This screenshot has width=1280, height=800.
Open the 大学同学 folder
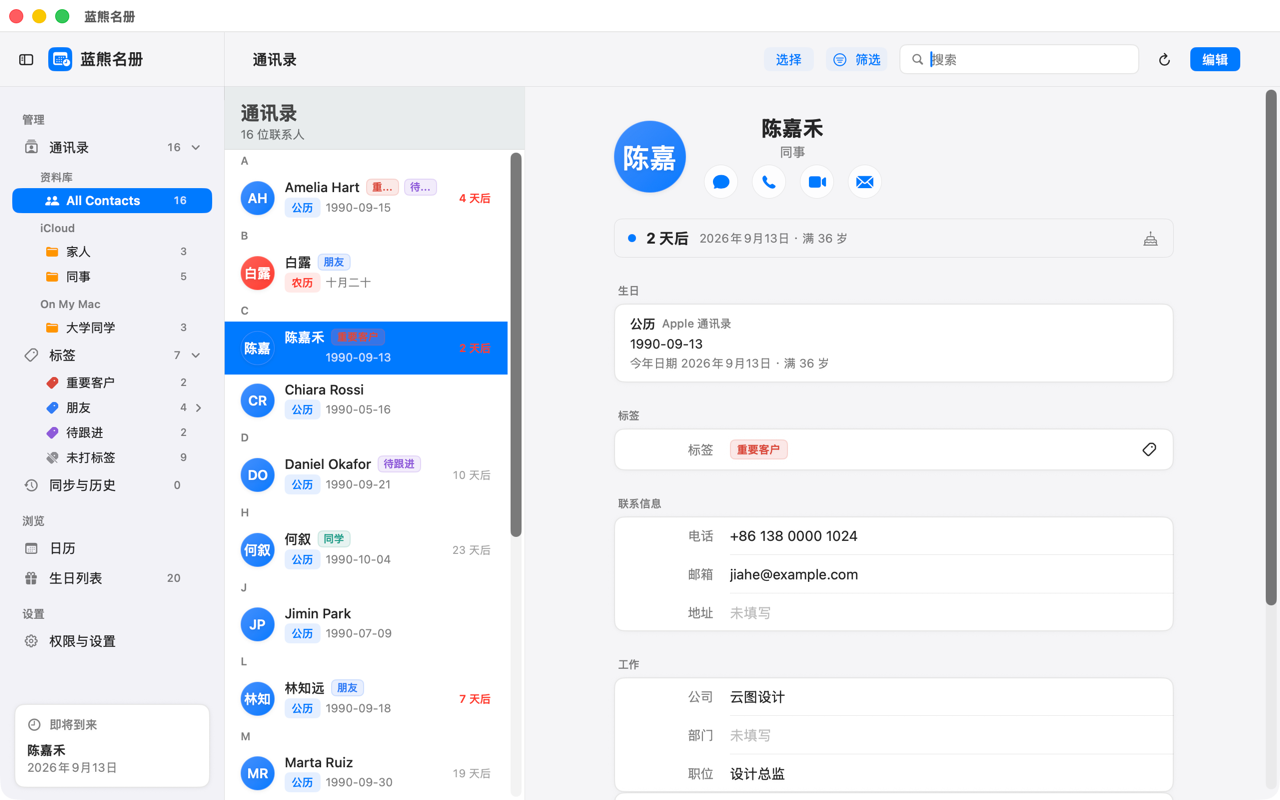click(112, 328)
